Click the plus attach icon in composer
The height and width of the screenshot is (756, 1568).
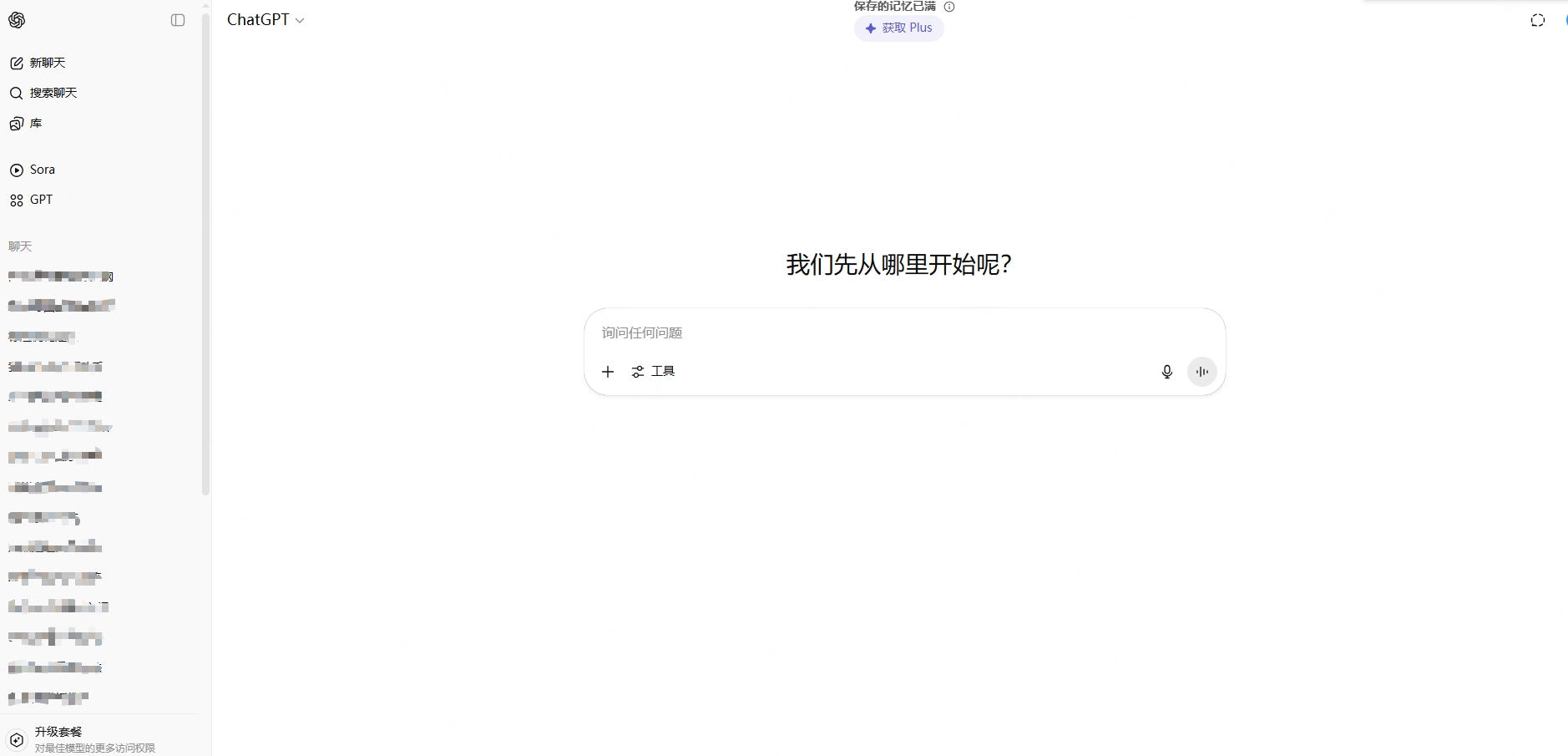click(608, 372)
